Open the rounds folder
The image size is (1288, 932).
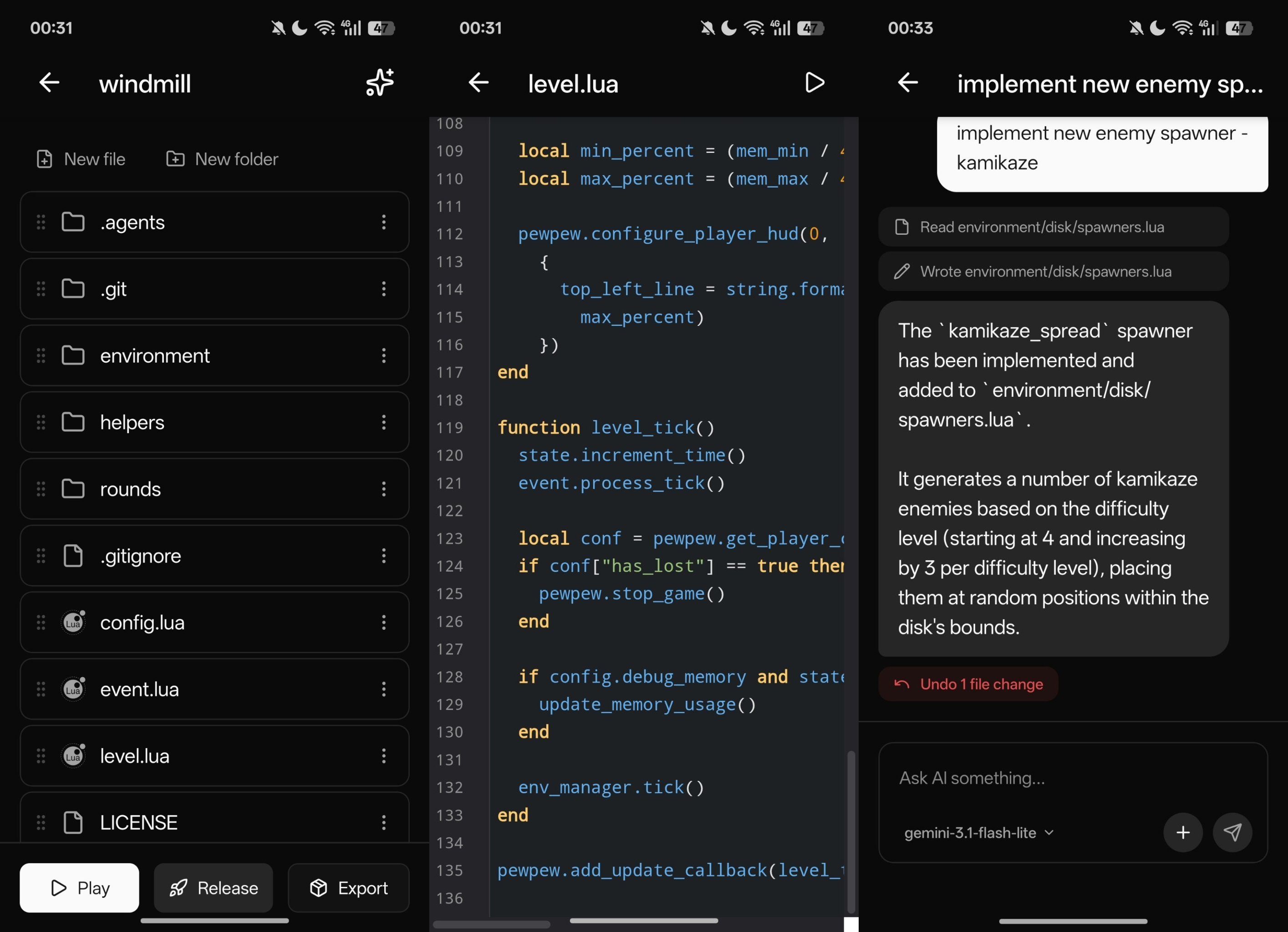pyautogui.click(x=215, y=489)
